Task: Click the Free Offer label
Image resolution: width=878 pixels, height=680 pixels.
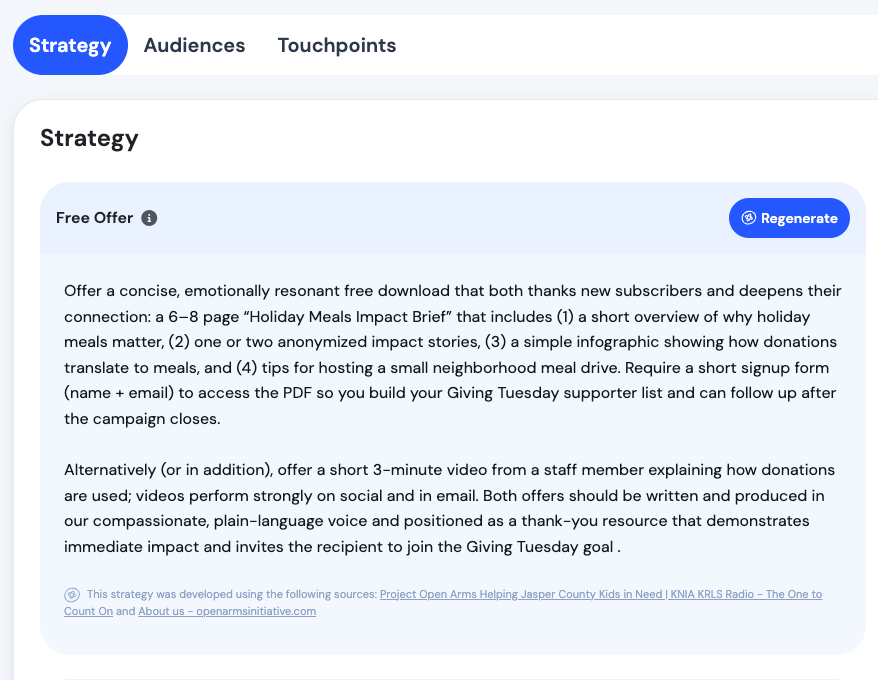Action: pos(94,218)
